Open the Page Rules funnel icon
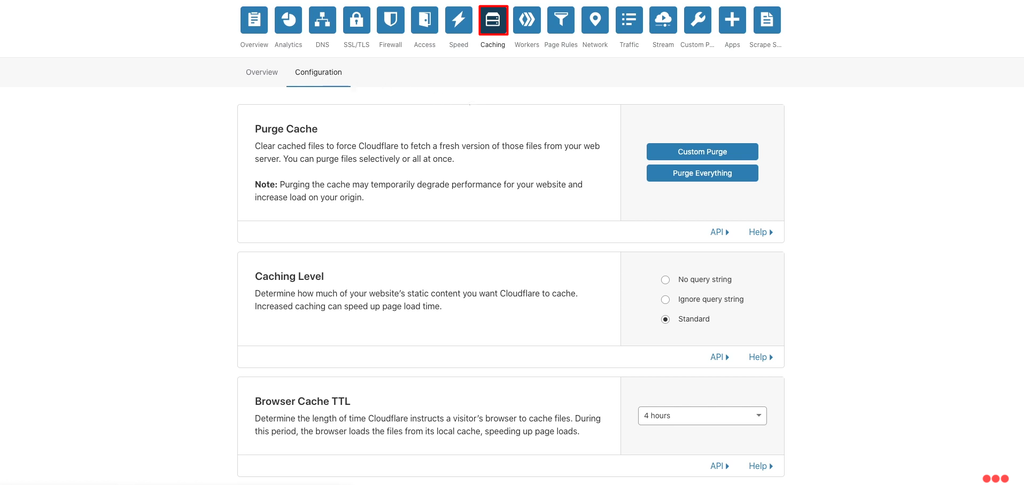The width and height of the screenshot is (1024, 485). click(x=561, y=20)
